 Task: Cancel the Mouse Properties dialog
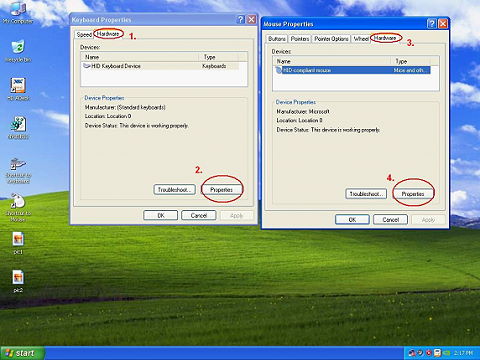[x=391, y=220]
